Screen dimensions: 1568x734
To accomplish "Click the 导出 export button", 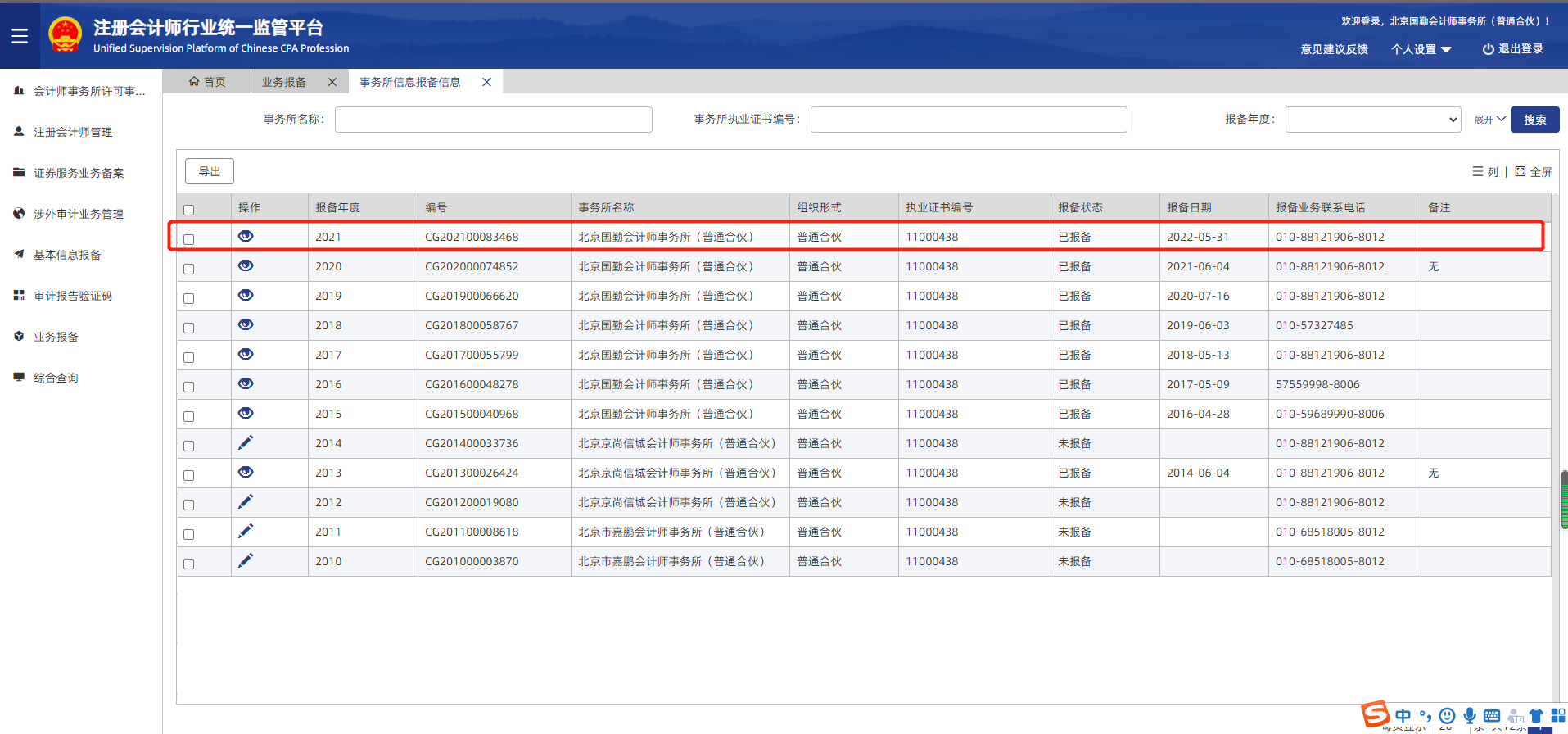I will coord(210,171).
